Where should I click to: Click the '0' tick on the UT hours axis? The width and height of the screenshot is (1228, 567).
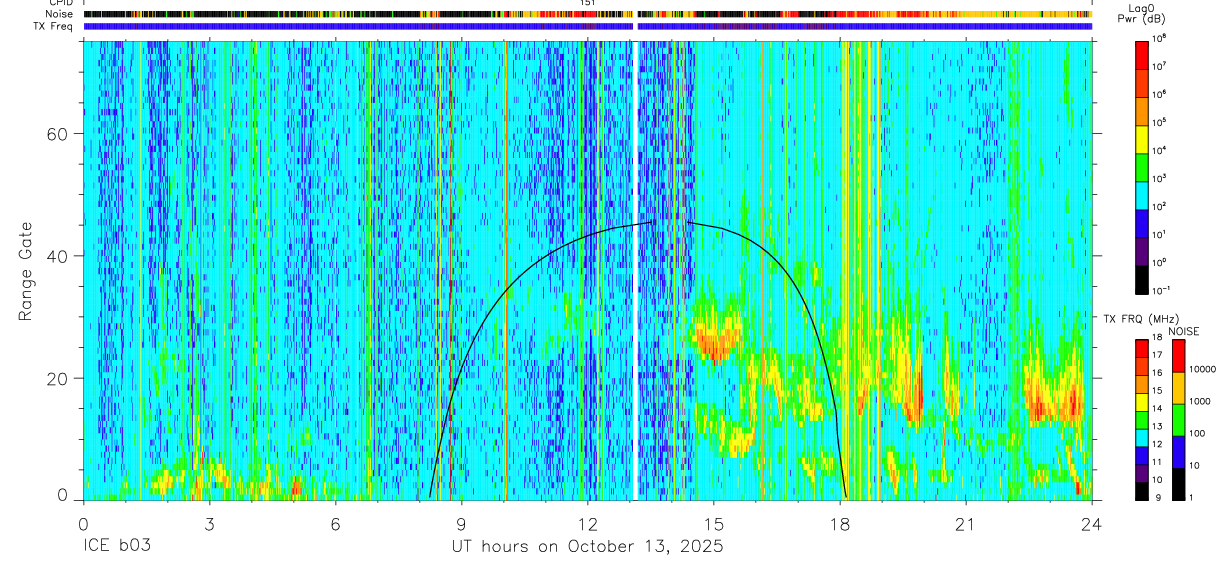[83, 523]
